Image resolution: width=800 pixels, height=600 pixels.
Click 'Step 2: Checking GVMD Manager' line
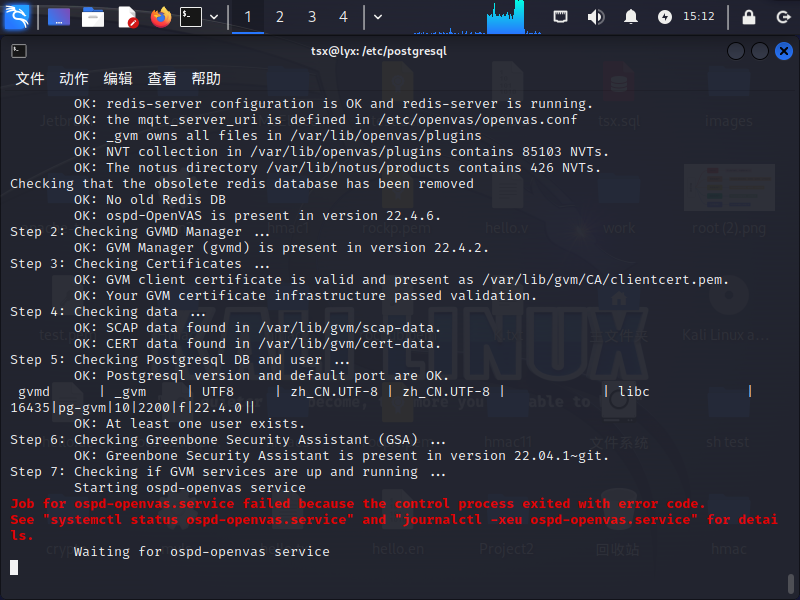[x=140, y=232]
